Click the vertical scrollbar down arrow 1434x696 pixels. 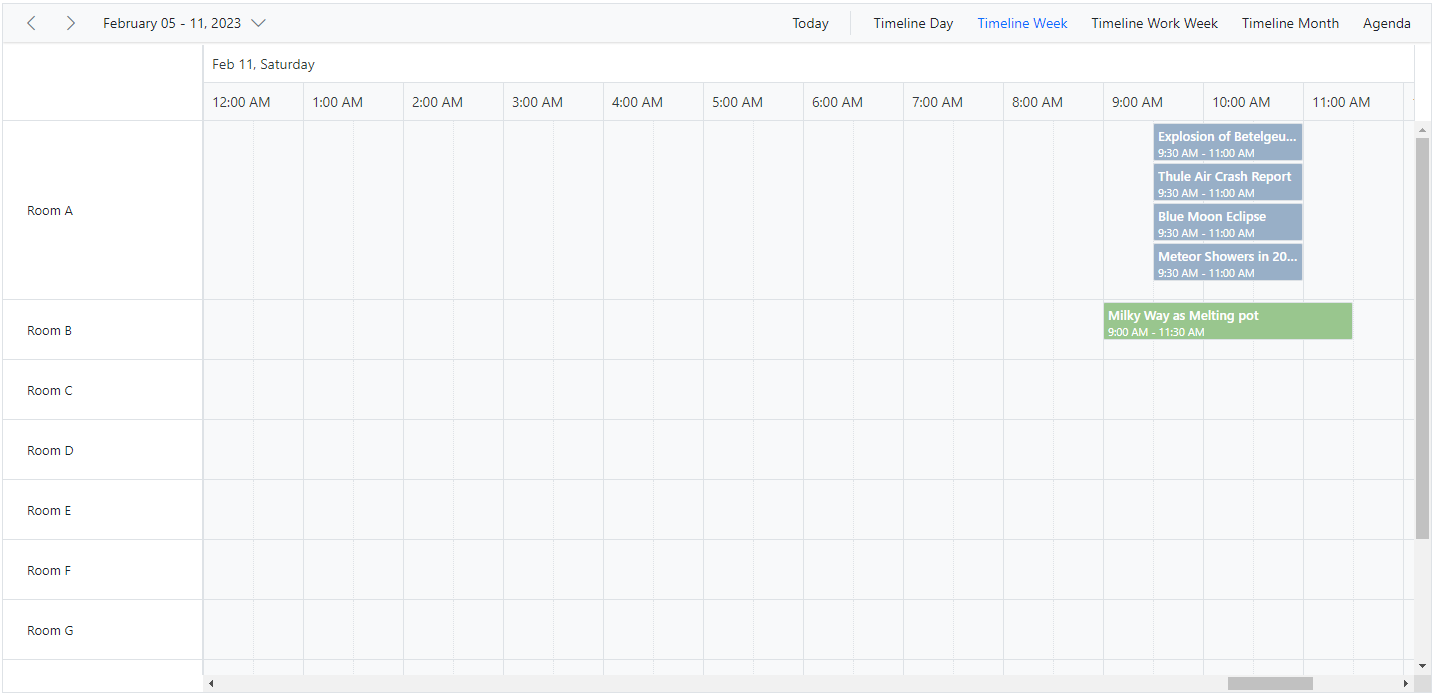(1423, 664)
